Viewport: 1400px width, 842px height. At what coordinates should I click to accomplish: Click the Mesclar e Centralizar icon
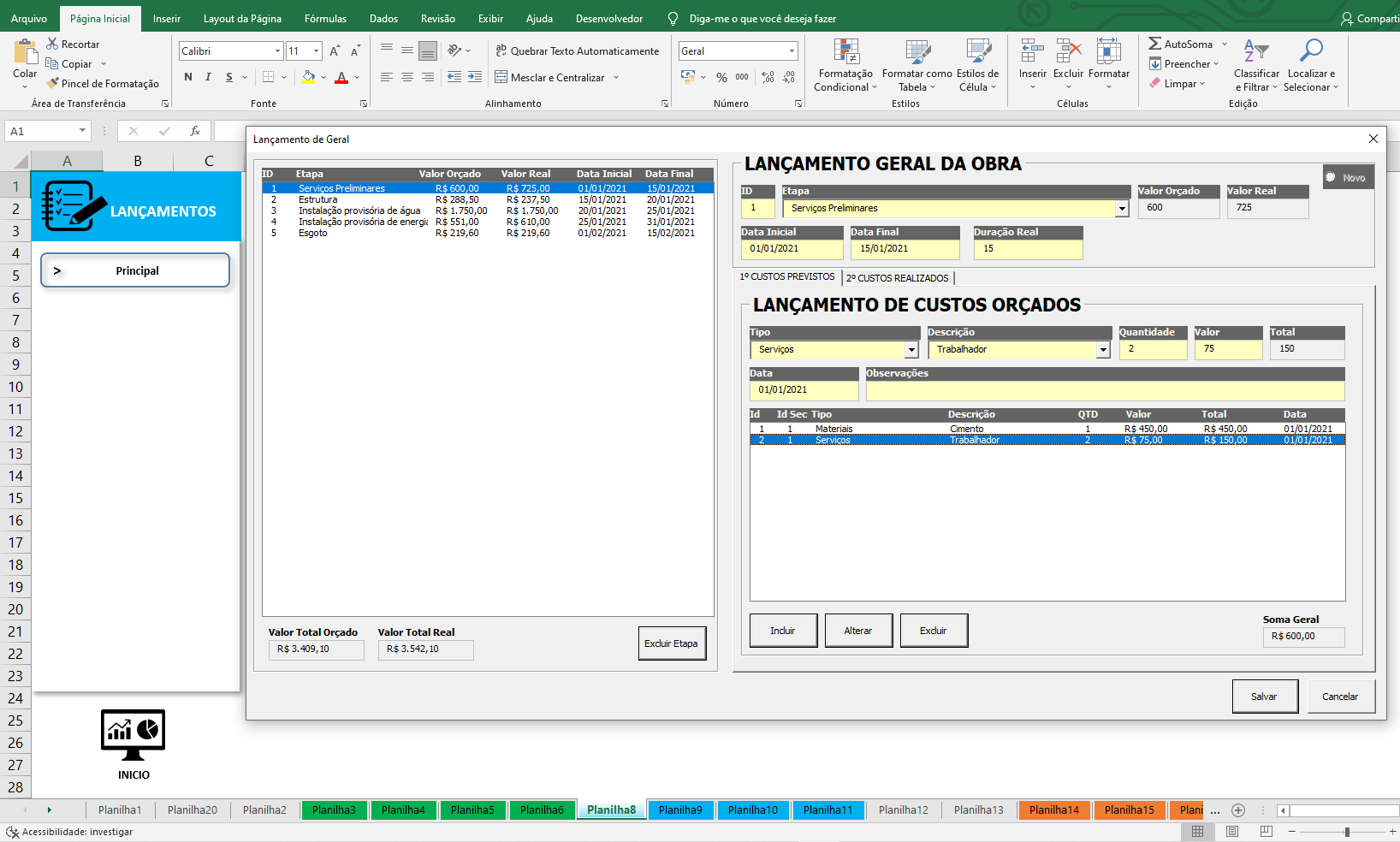click(501, 77)
